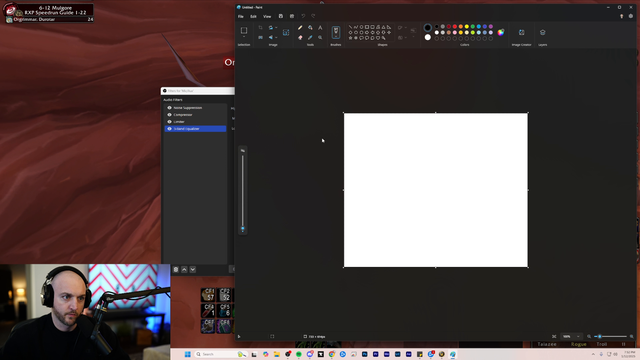Click the Crop icon in Image group
The image size is (640, 360).
point(260,27)
